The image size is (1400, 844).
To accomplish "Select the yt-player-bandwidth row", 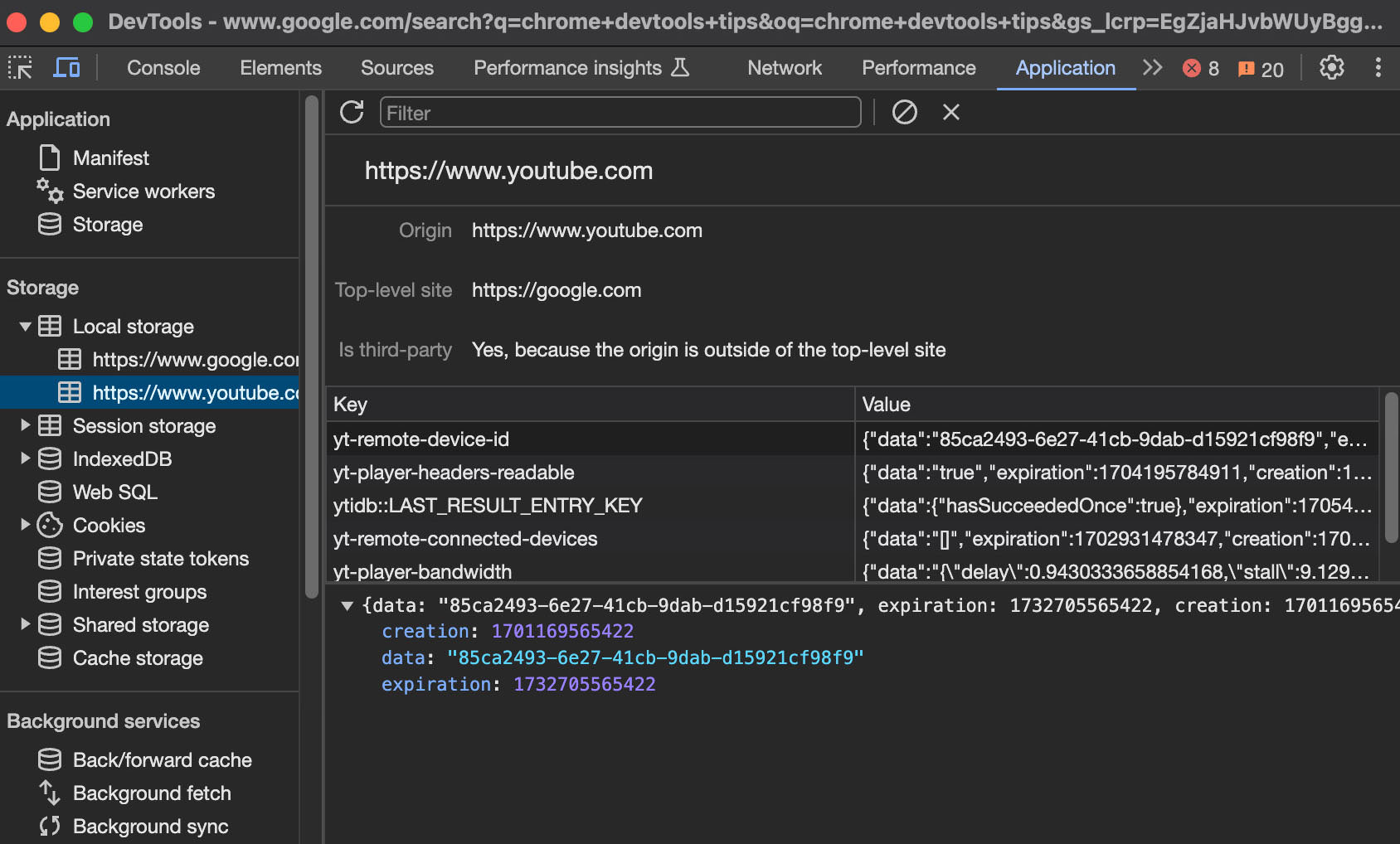I will tap(853, 570).
